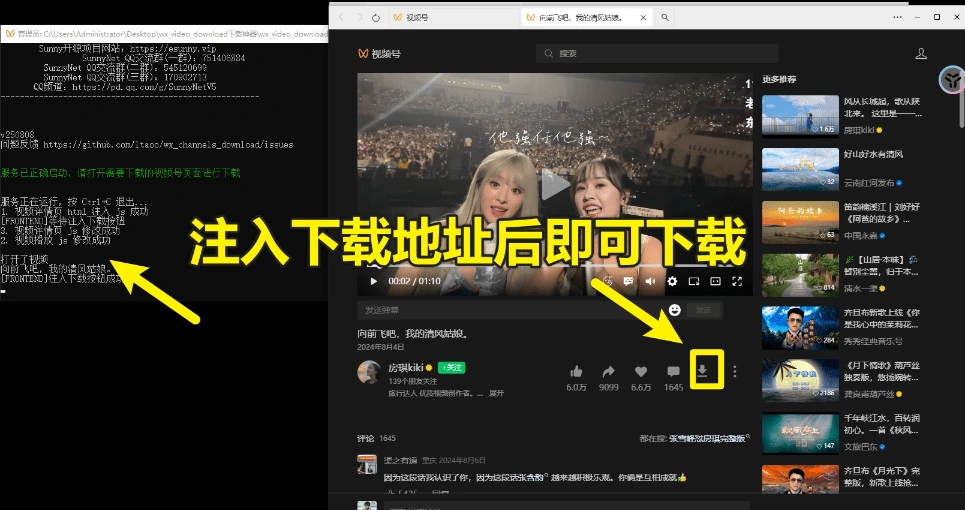Click the highlighted download button below the video
This screenshot has height=510, width=965.
(703, 371)
